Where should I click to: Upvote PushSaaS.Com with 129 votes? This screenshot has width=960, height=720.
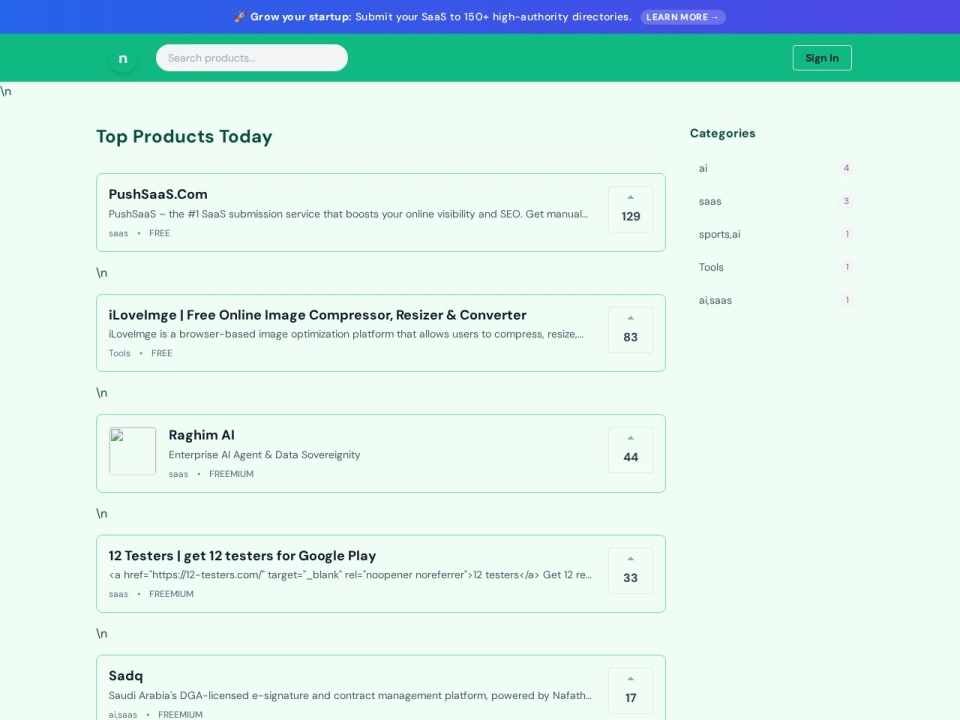pyautogui.click(x=630, y=209)
